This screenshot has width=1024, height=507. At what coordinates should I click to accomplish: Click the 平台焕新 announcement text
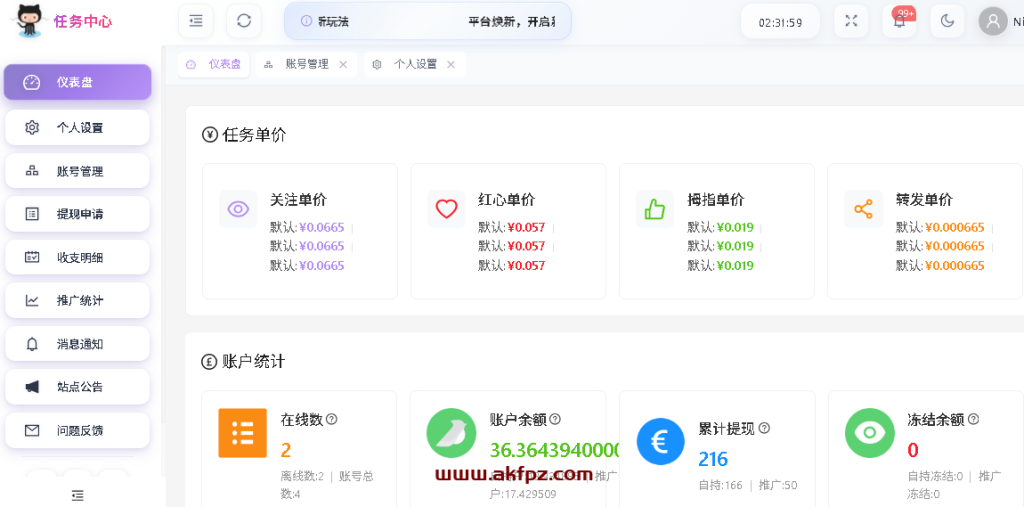coord(512,22)
